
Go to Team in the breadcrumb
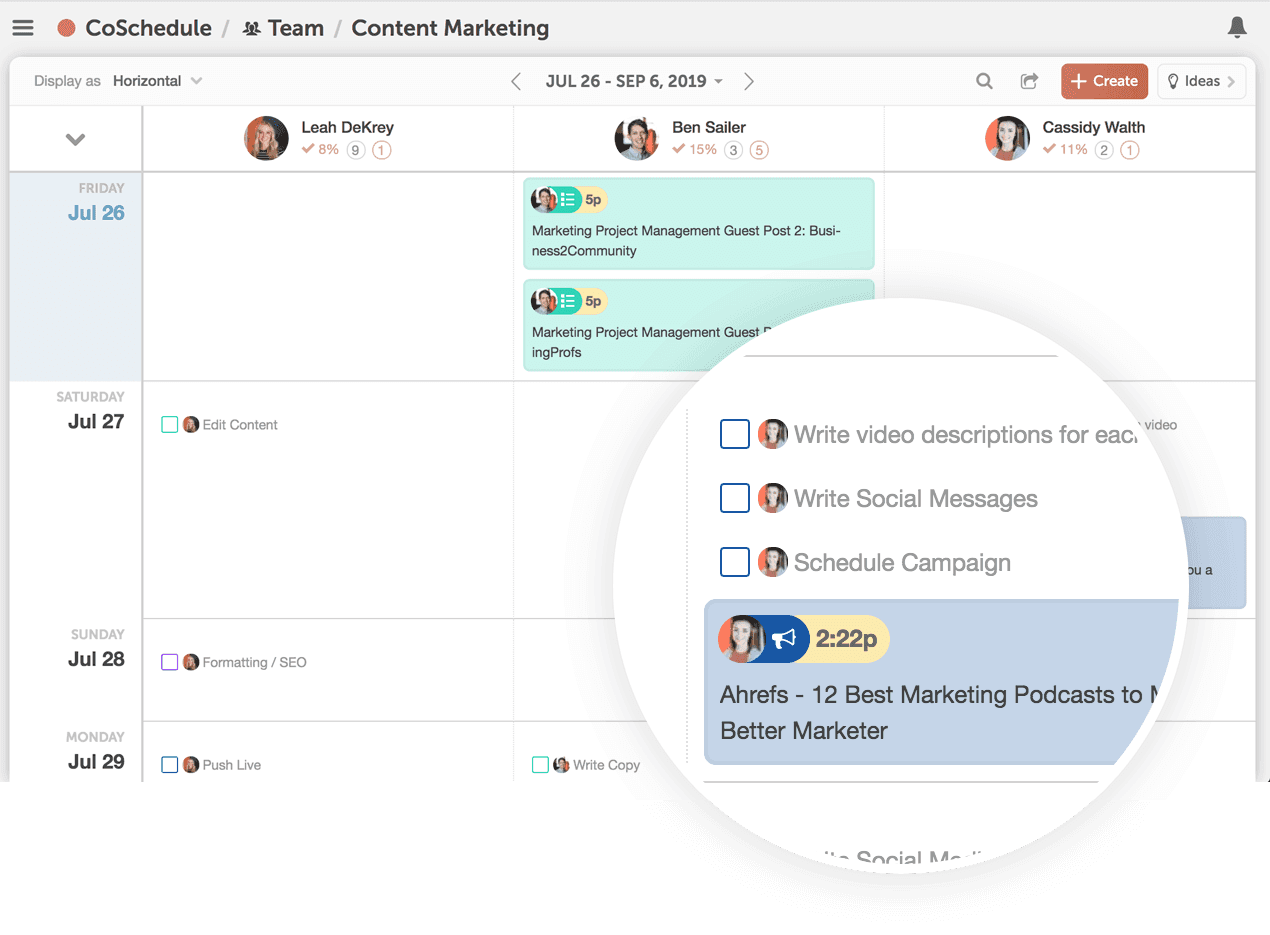(x=296, y=28)
